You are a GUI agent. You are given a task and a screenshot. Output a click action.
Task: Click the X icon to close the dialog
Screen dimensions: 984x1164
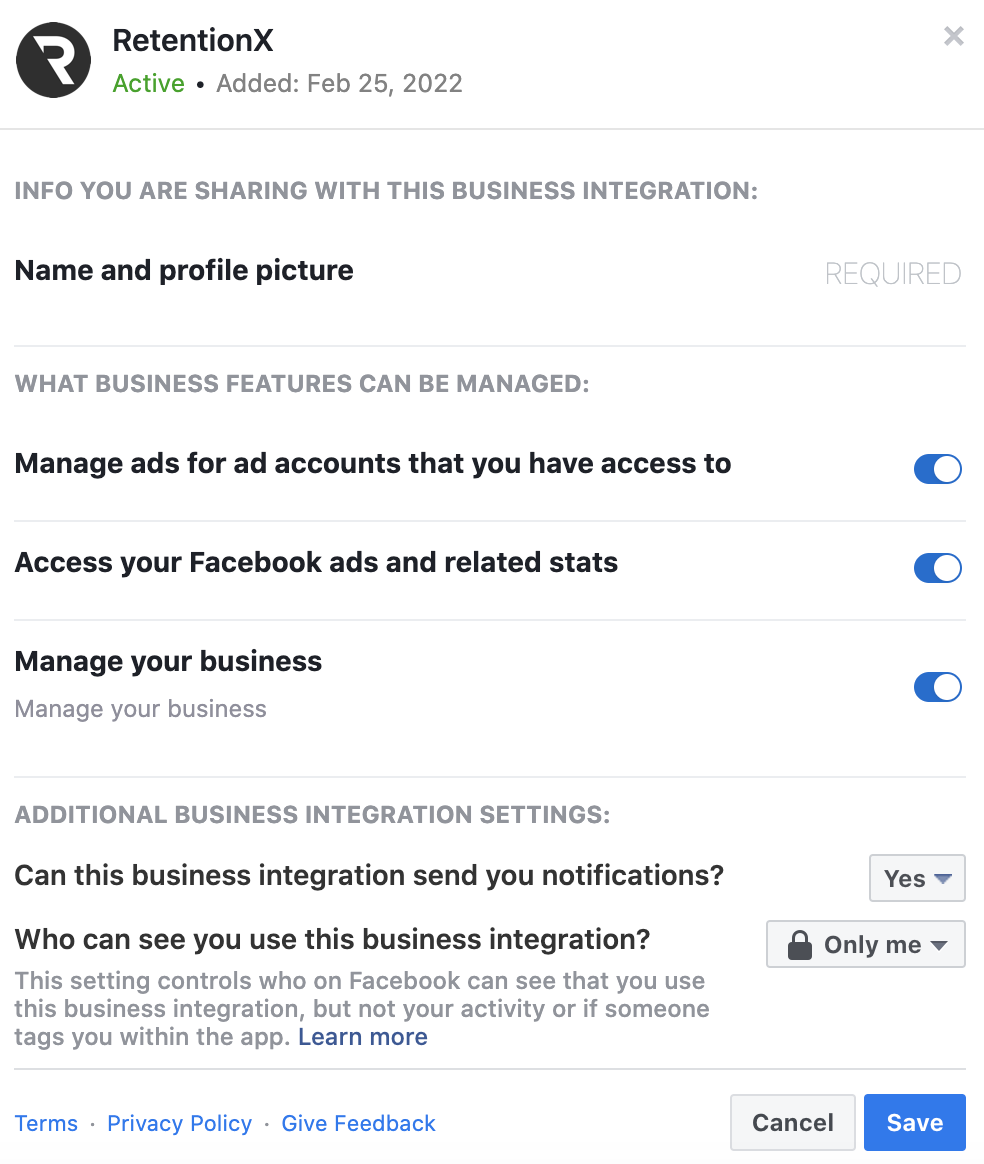(953, 36)
